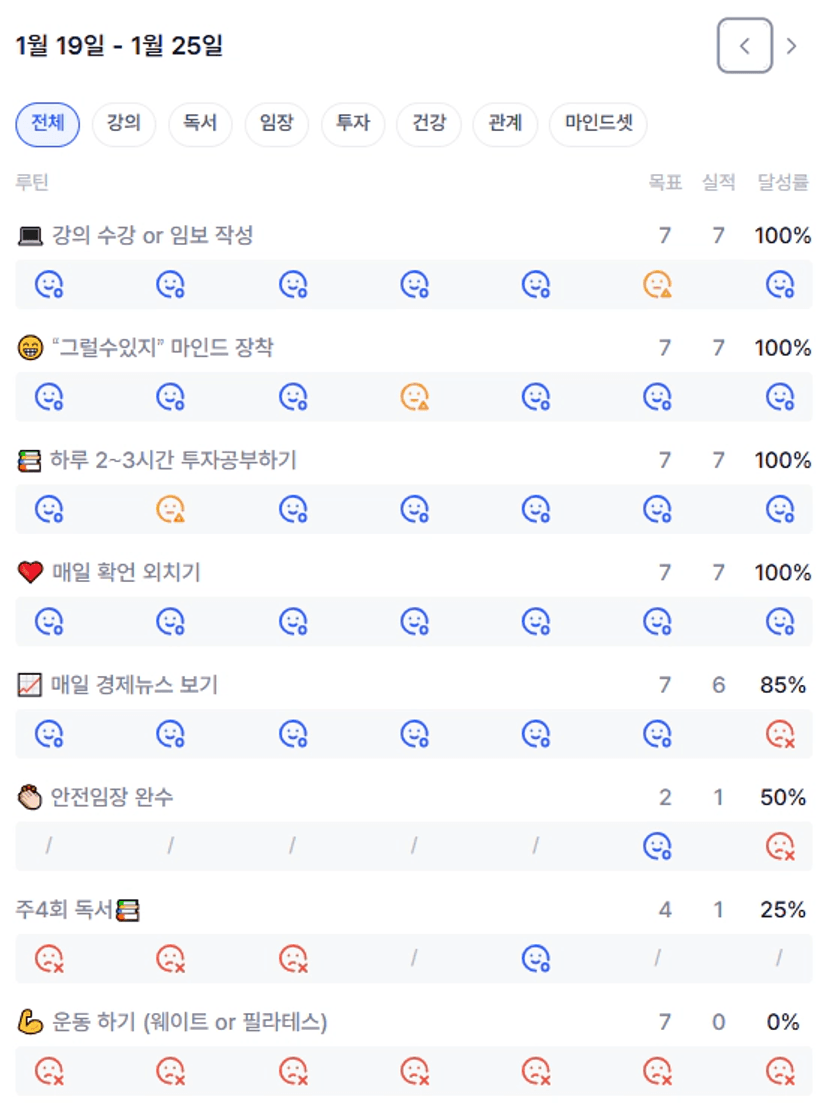The width and height of the screenshot is (827, 1115).
Task: Click the flexed arm icon beside 운동 하기
Action: [30, 1022]
